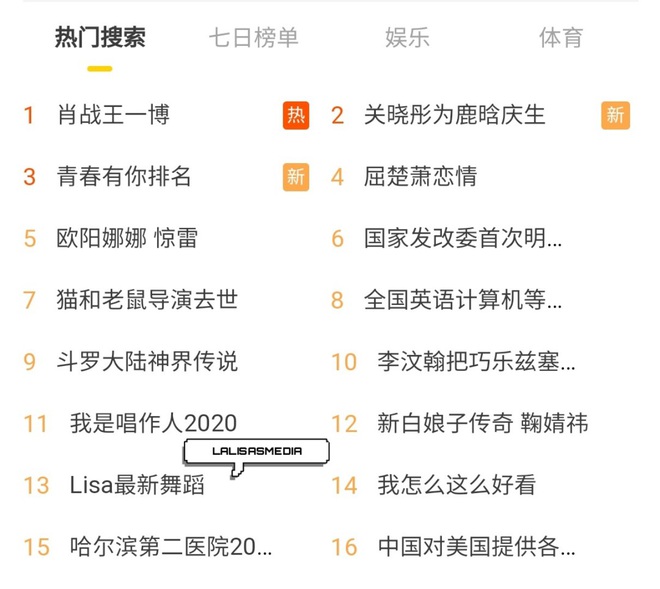Viewport: 660px width, 589px height.
Task: Choose the Lisa最新舞蹈 hot search
Action: (137, 485)
